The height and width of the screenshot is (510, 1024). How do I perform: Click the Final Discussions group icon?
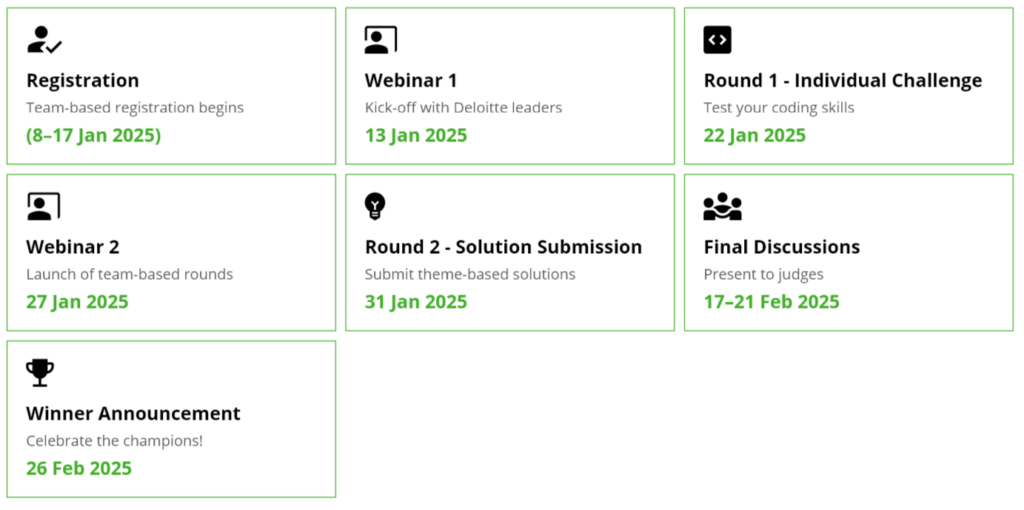[x=722, y=206]
